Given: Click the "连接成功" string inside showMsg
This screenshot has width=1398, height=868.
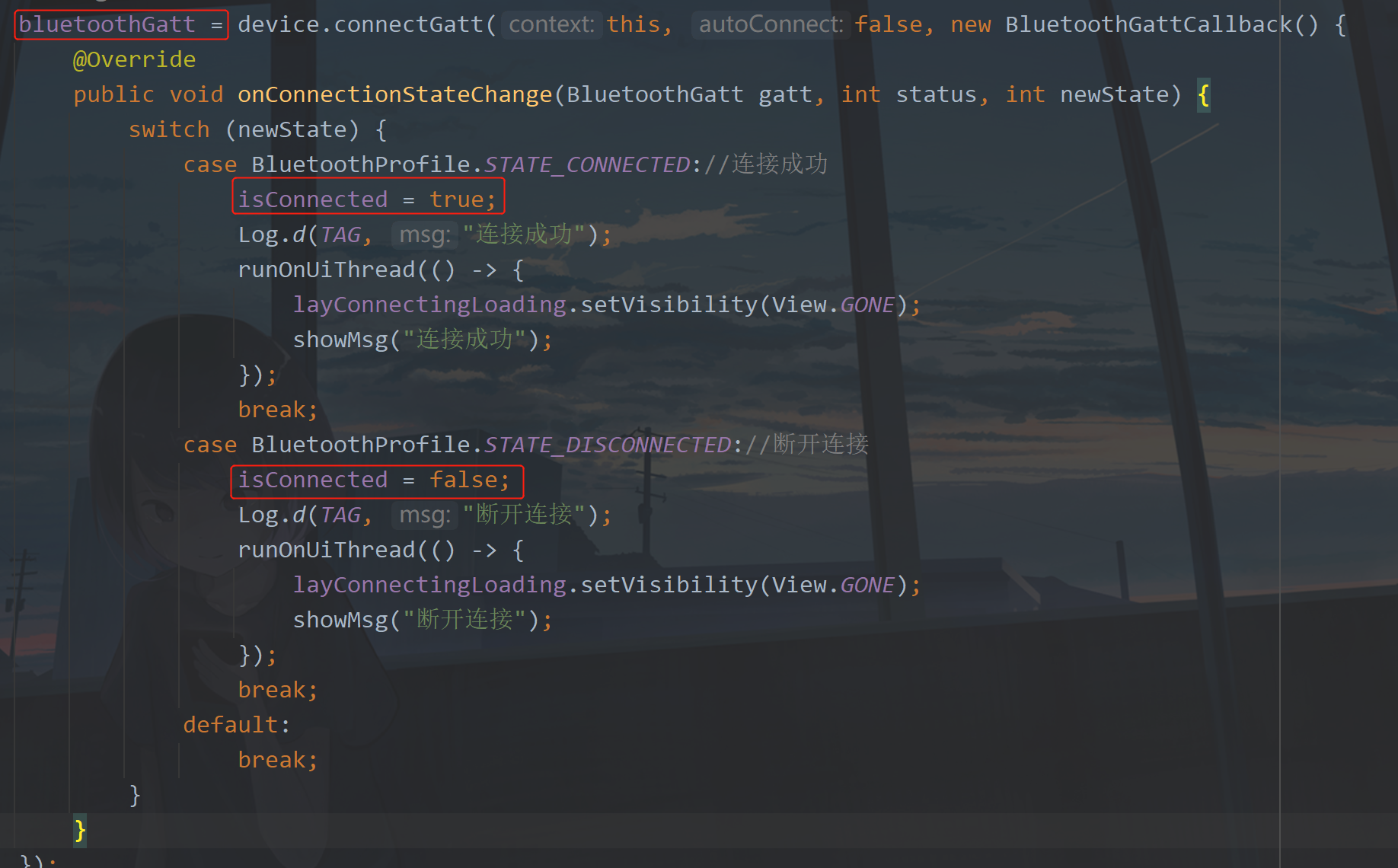Looking at the screenshot, I should coord(463,338).
